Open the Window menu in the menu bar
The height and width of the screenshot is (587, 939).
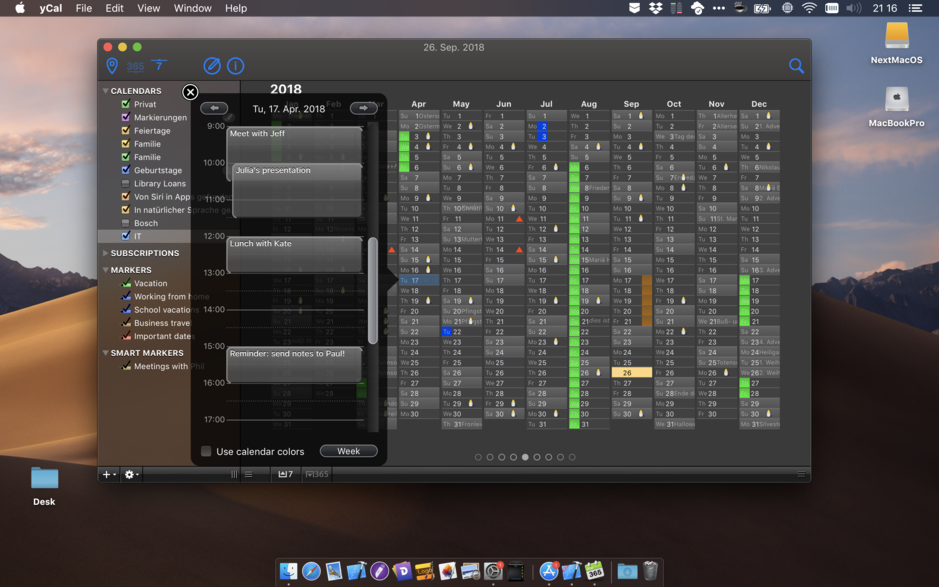192,8
